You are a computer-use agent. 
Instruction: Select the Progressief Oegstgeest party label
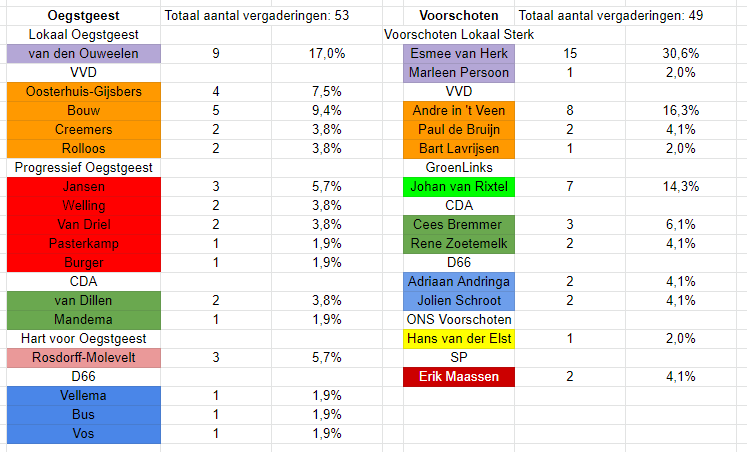(x=82, y=167)
